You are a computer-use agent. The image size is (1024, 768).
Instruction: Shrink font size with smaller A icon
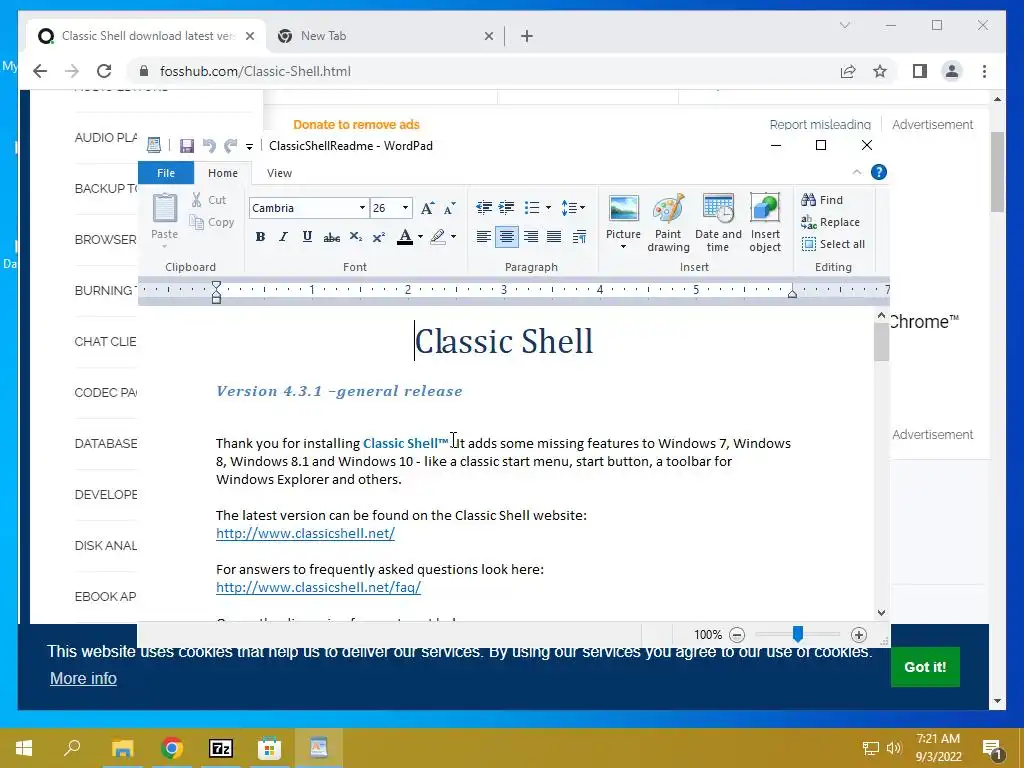pos(449,209)
